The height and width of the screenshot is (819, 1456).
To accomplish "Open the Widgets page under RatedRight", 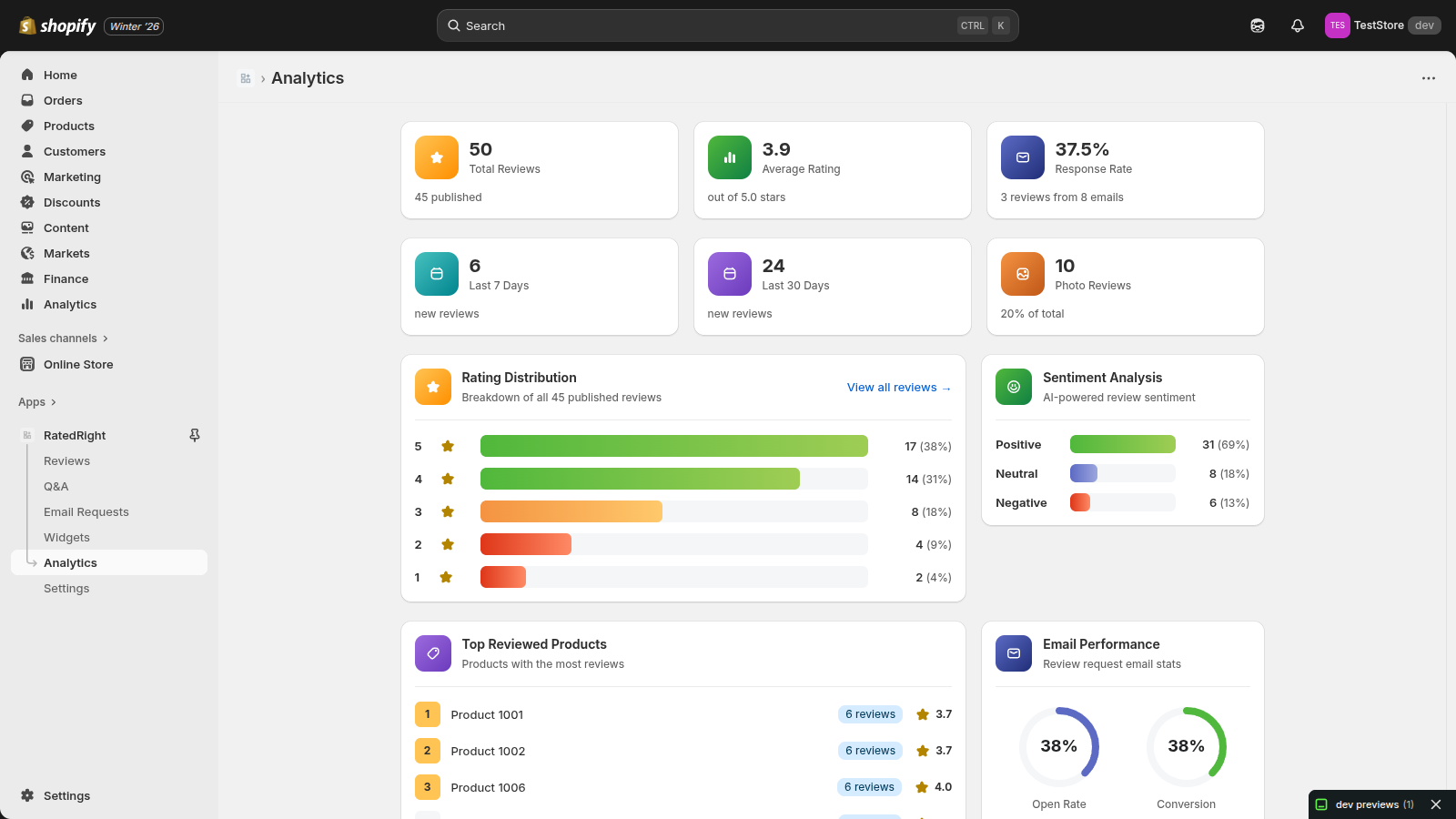I will tap(66, 538).
